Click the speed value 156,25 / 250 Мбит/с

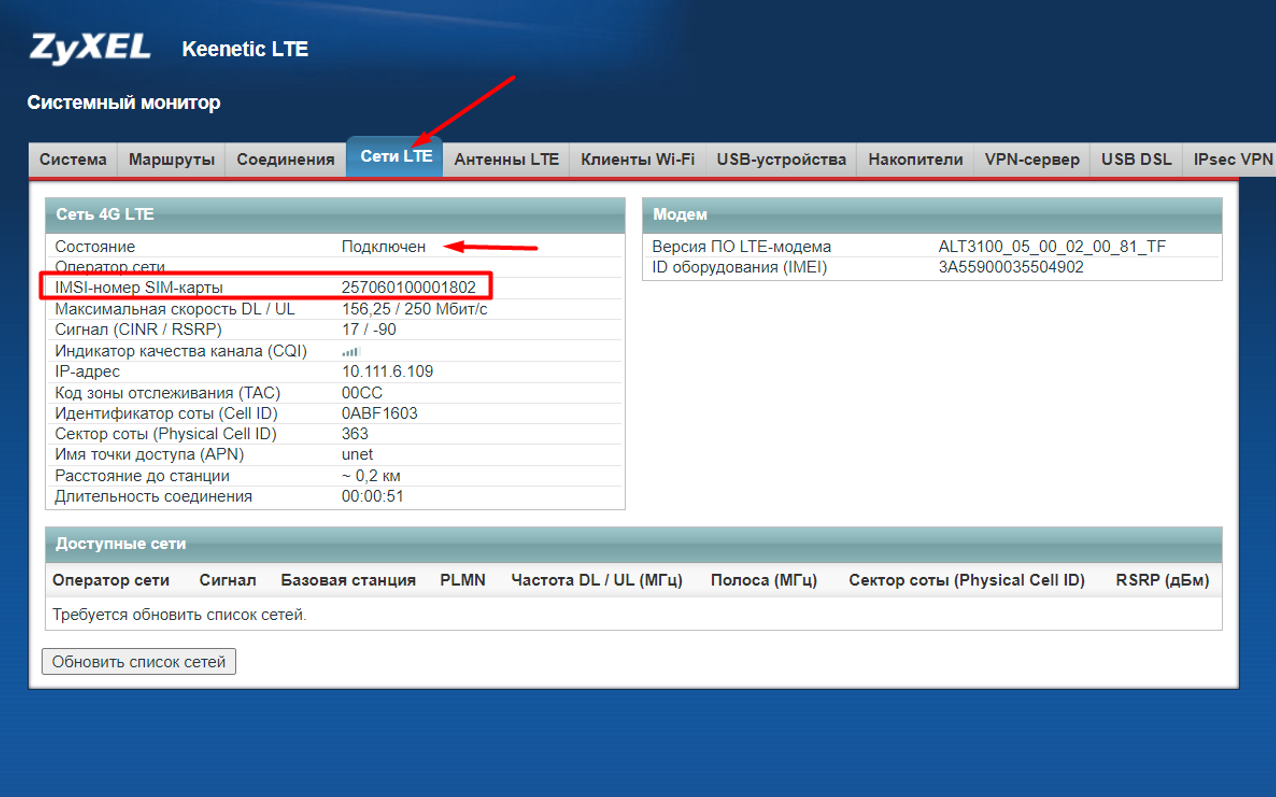pyautogui.click(x=414, y=309)
